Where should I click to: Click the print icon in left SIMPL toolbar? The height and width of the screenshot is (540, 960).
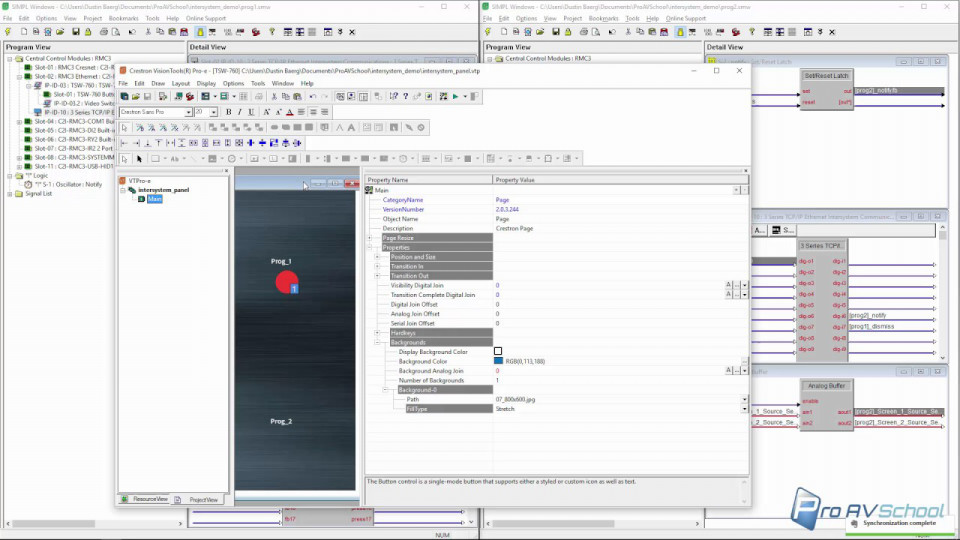pos(103,32)
